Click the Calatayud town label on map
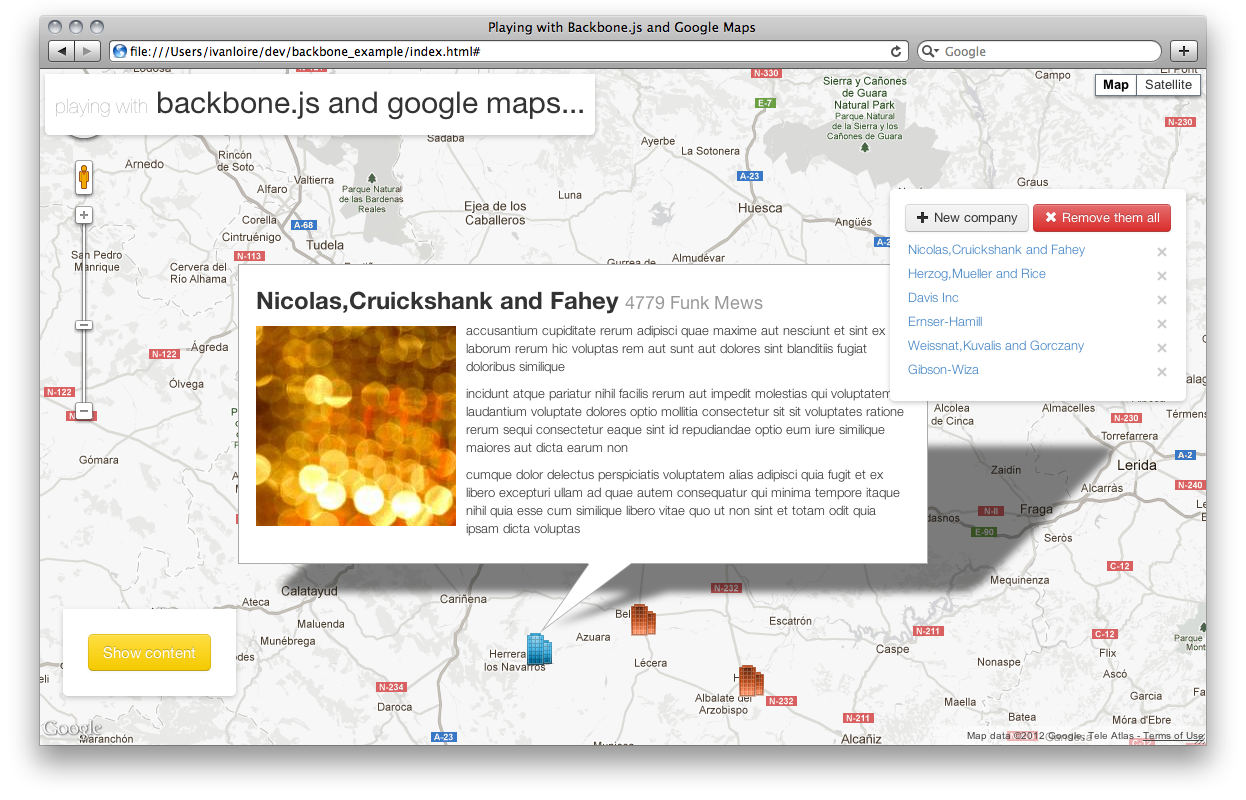 point(309,591)
